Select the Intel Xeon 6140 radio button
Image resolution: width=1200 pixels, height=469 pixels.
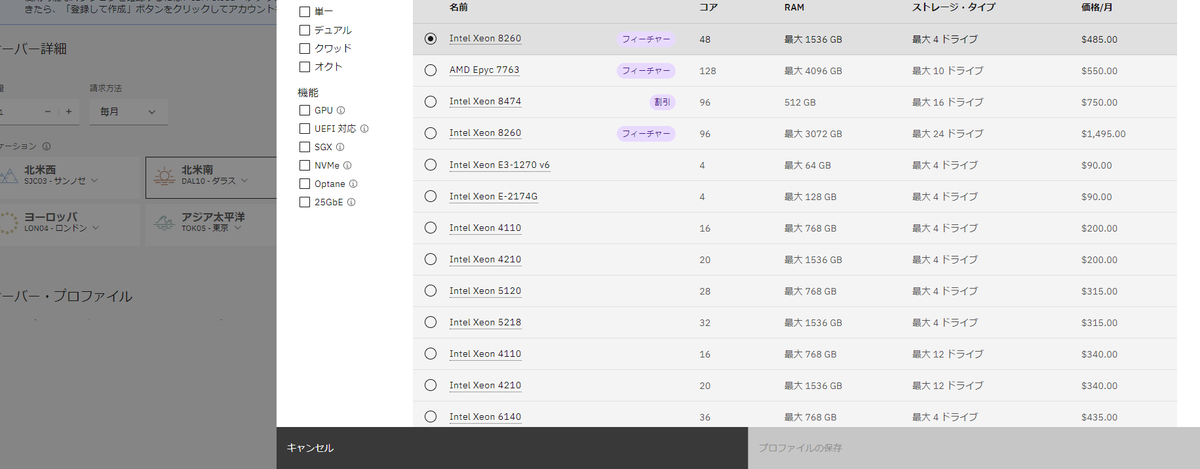[430, 416]
